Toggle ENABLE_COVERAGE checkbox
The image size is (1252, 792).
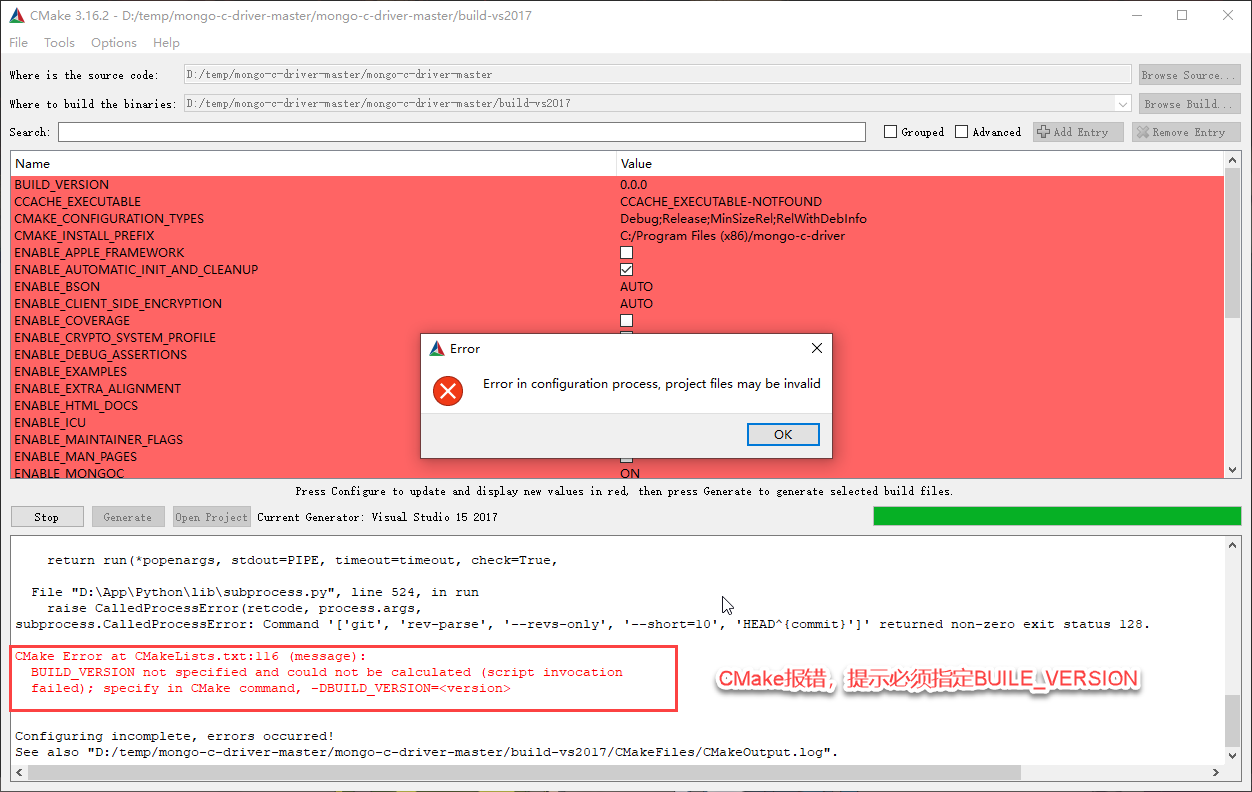pyautogui.click(x=626, y=321)
